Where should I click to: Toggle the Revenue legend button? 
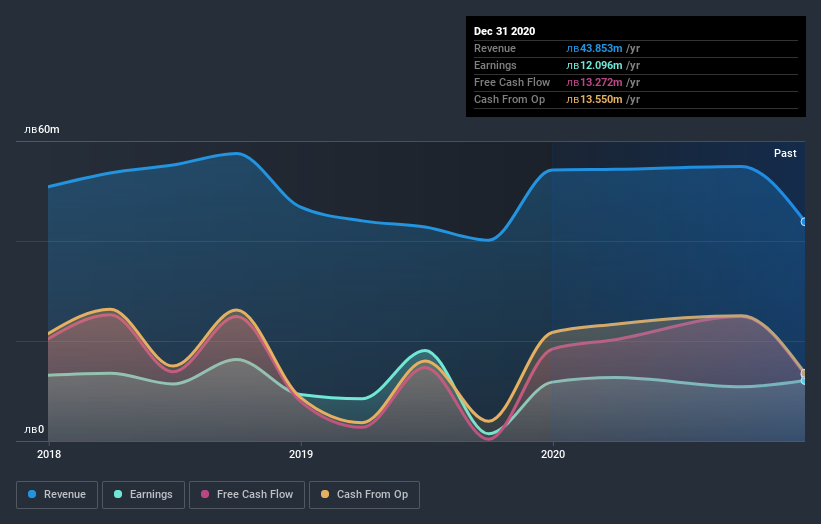point(57,495)
